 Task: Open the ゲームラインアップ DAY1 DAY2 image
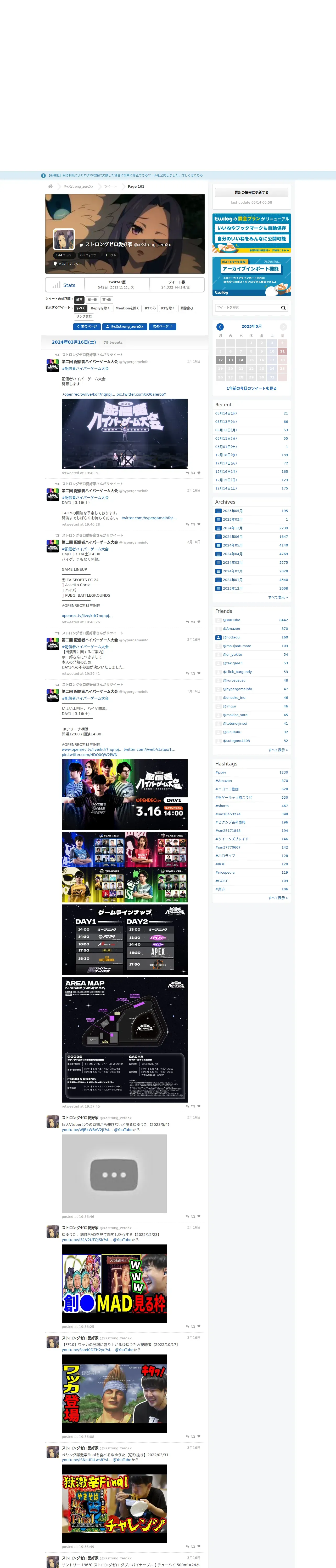pos(124,940)
